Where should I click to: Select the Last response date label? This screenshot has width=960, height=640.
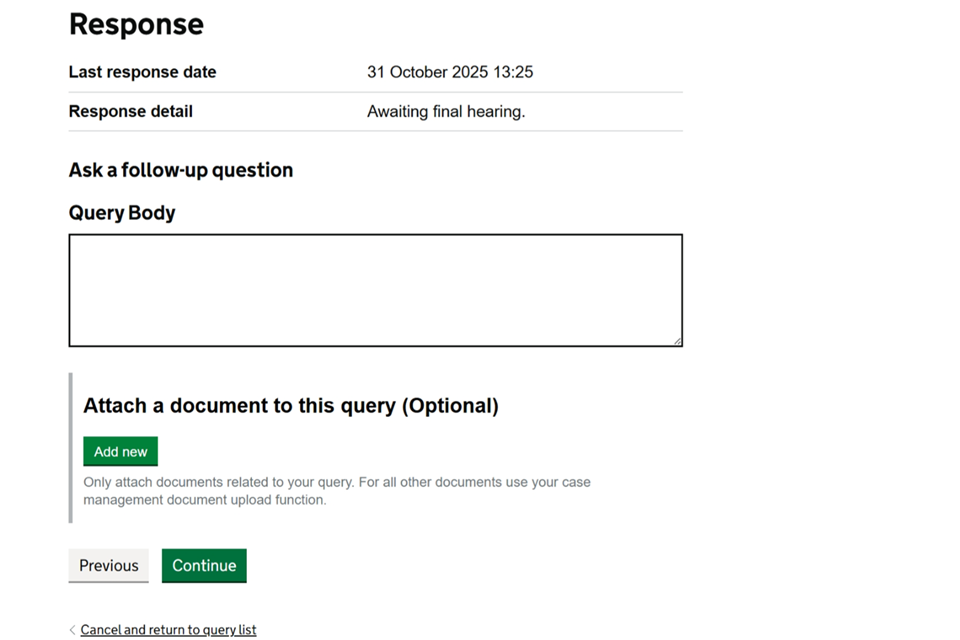click(142, 72)
